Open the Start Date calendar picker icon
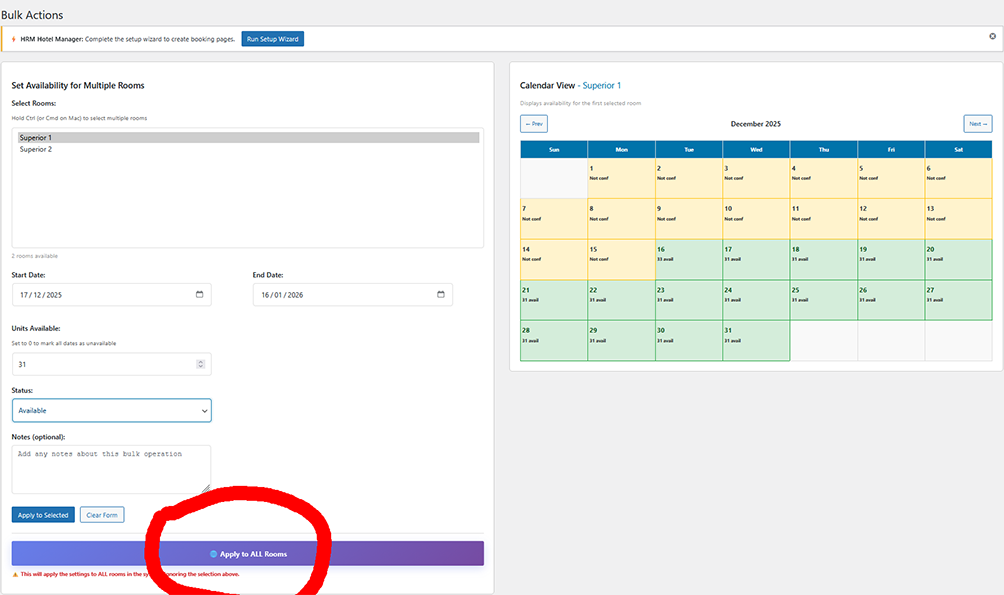Viewport: 1004px width, 595px height. [x=199, y=295]
